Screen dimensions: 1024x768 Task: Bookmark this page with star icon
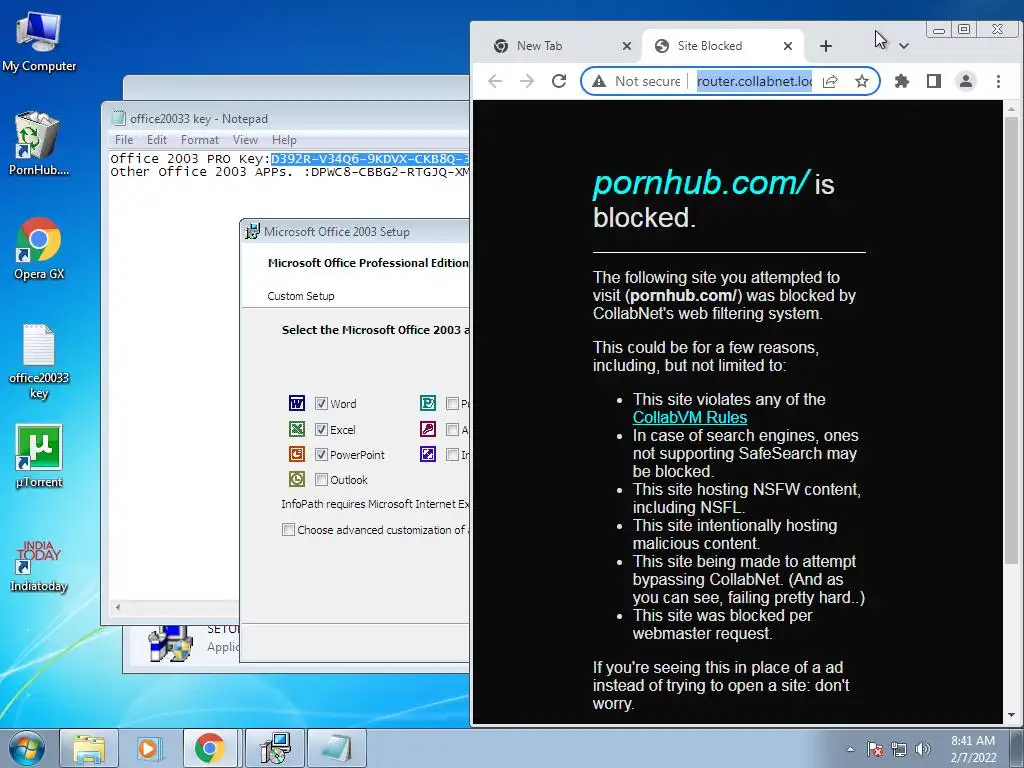(861, 81)
